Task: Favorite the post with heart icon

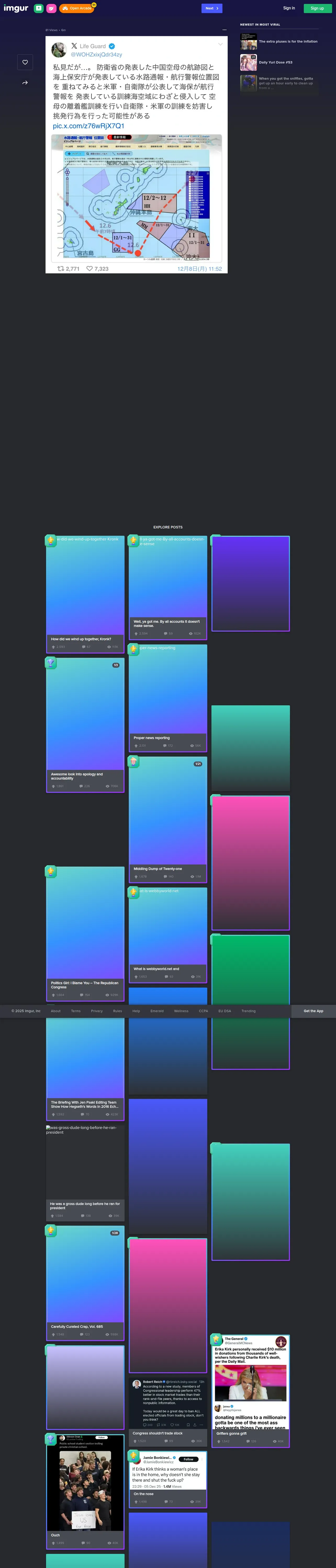Action: click(25, 62)
